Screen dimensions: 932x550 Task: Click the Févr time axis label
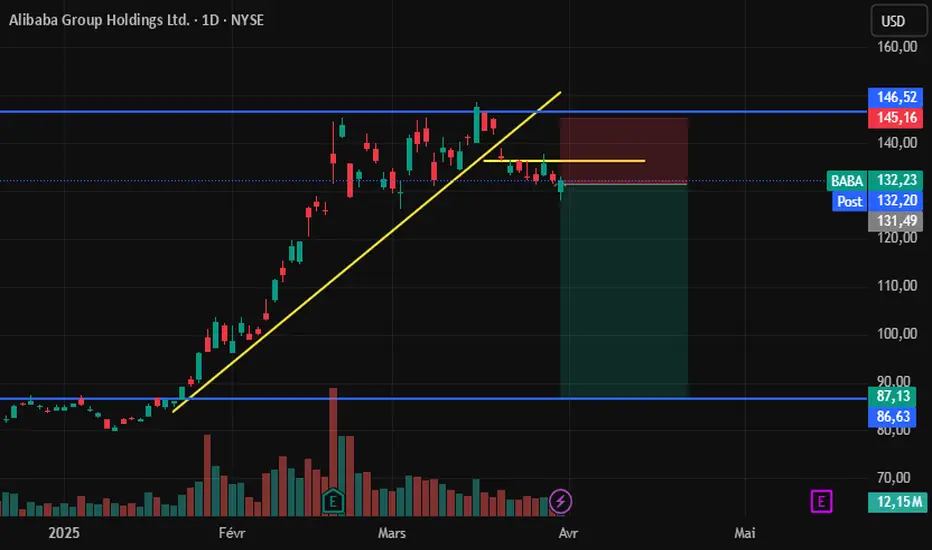tap(232, 533)
